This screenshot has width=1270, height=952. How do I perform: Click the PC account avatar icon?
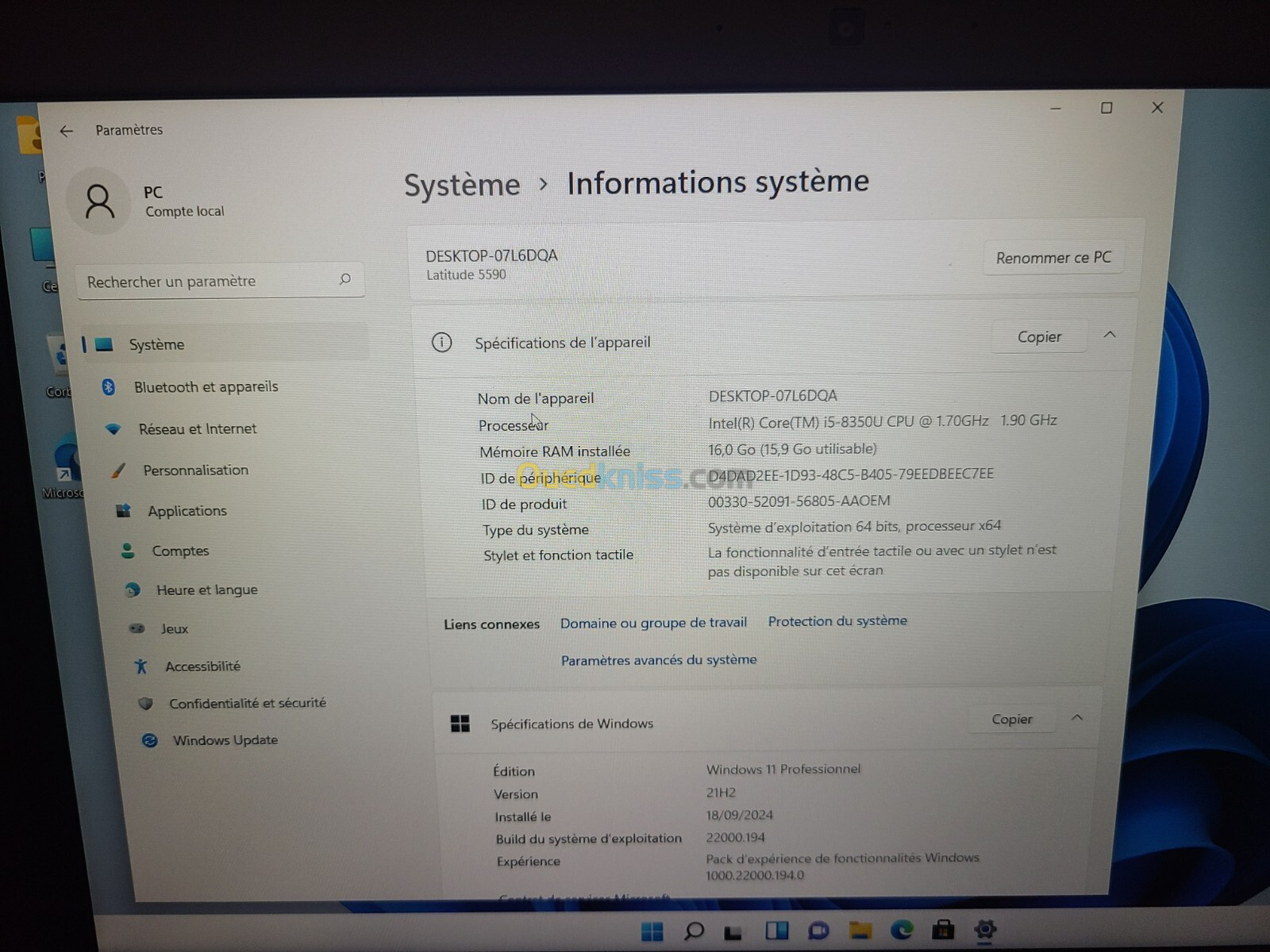(99, 202)
